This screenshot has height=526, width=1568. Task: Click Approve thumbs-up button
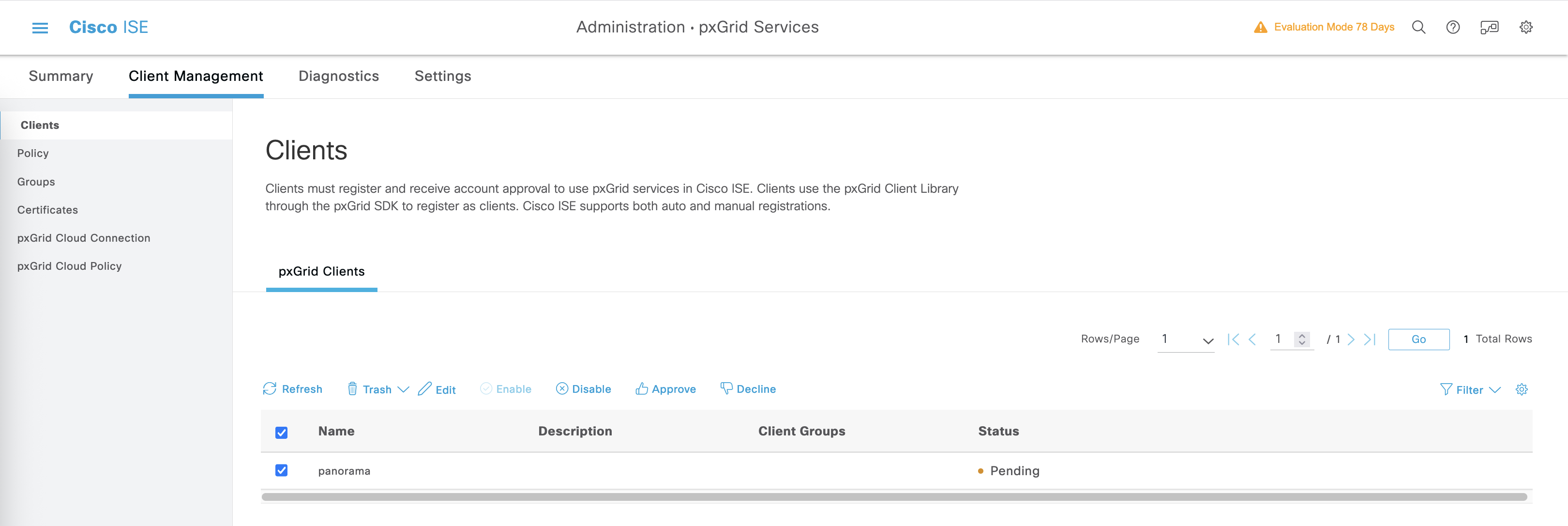(x=665, y=389)
